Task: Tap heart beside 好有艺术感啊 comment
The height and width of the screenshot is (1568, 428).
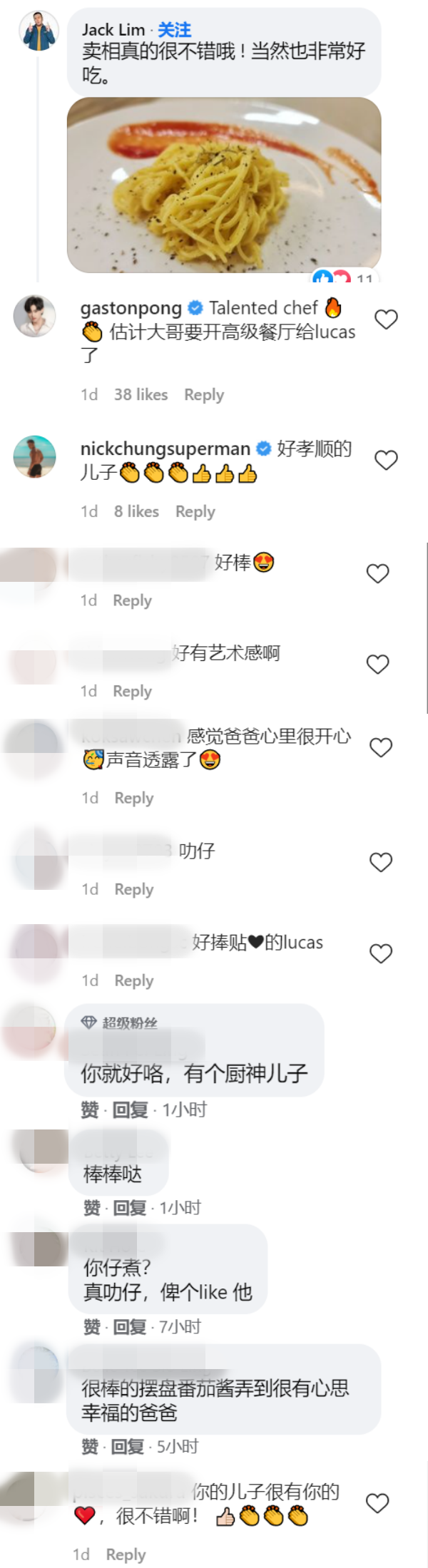Action: [377, 664]
